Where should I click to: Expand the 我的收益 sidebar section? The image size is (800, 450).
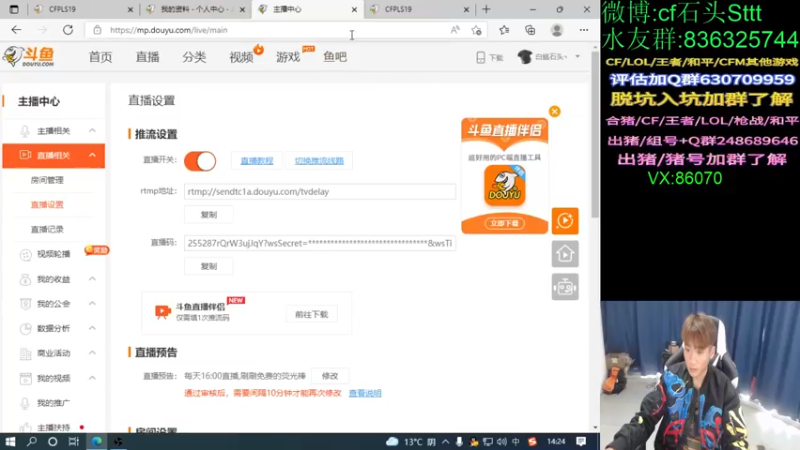coord(92,279)
